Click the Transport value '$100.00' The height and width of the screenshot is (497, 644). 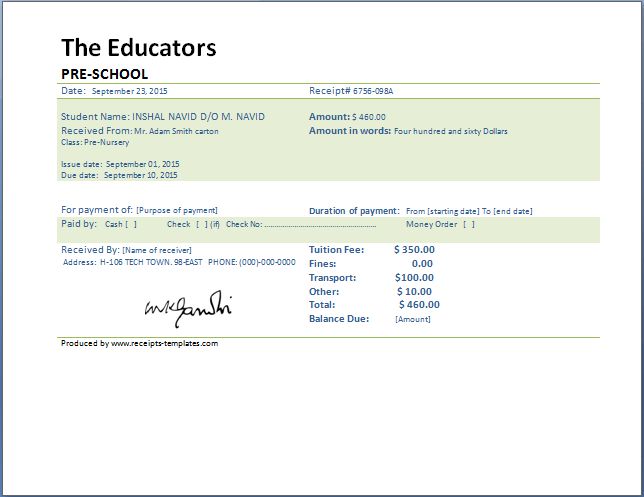414,278
